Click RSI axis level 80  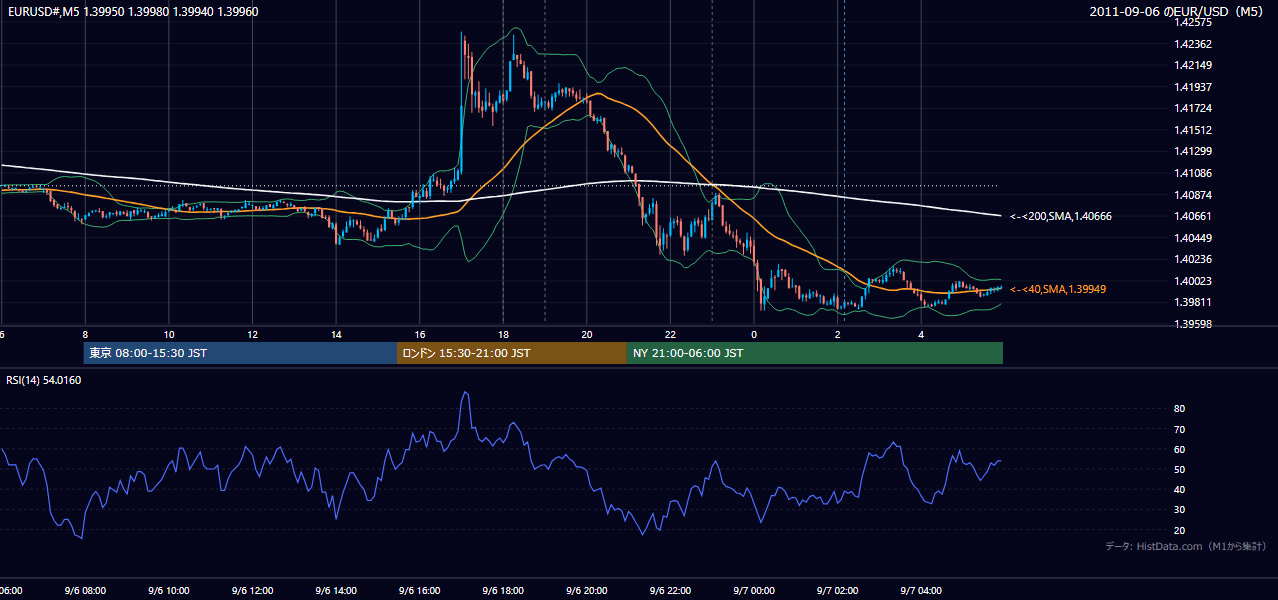[1180, 409]
